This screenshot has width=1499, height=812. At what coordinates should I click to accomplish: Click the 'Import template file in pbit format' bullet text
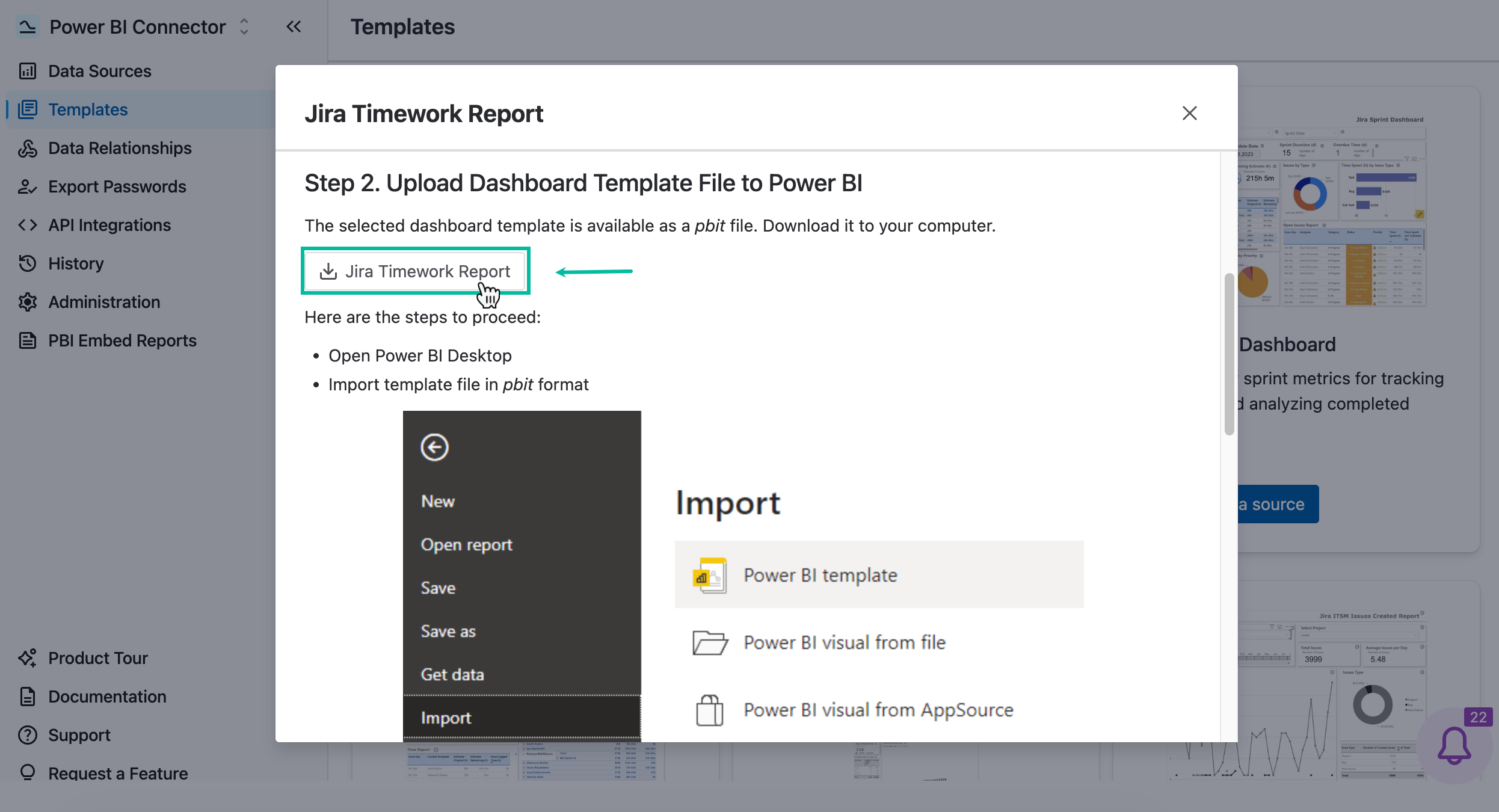pos(458,384)
